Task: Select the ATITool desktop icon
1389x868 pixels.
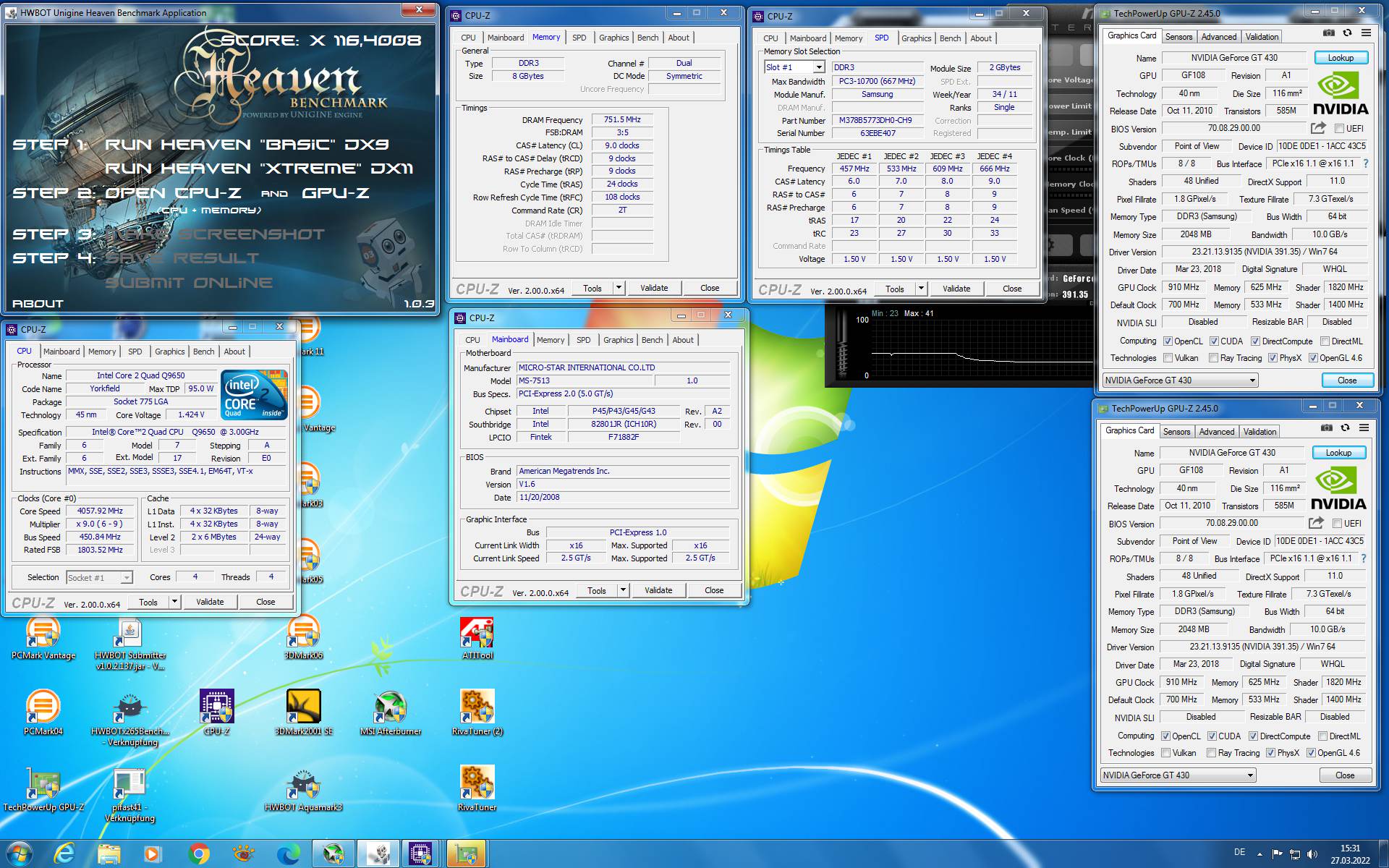Action: click(477, 638)
